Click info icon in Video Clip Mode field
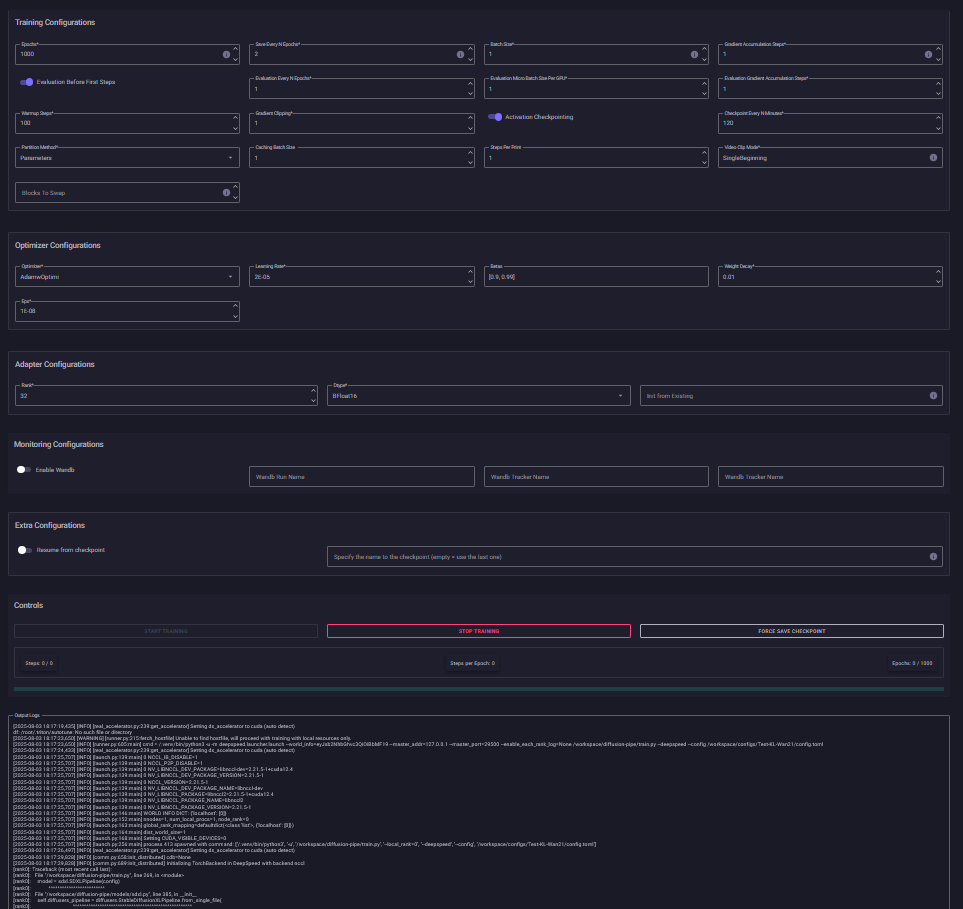This screenshot has width=963, height=909. (x=933, y=158)
